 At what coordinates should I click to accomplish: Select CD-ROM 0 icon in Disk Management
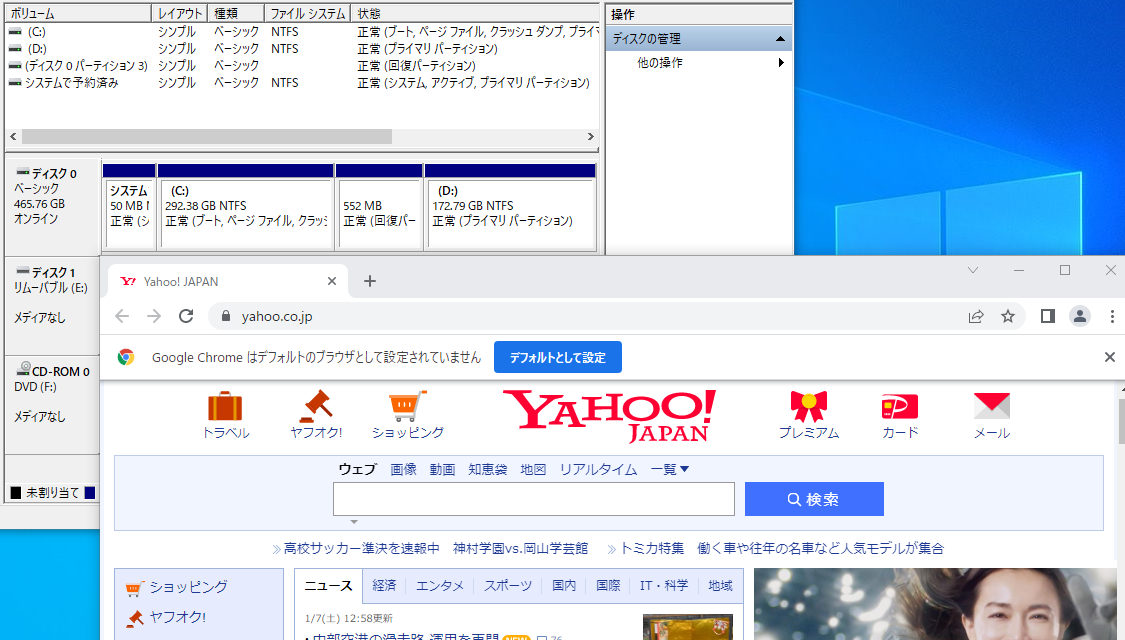pyautogui.click(x=24, y=369)
